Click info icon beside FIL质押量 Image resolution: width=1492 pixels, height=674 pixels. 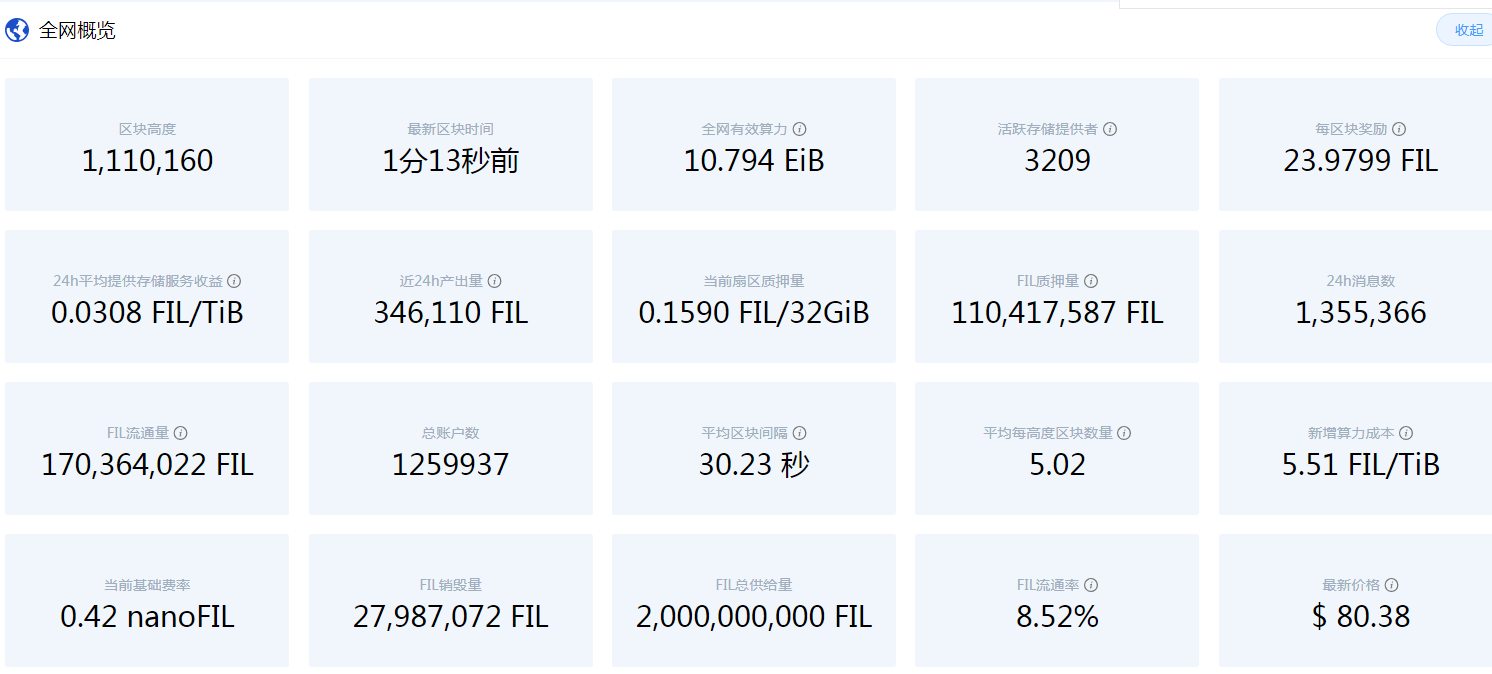pos(1091,281)
